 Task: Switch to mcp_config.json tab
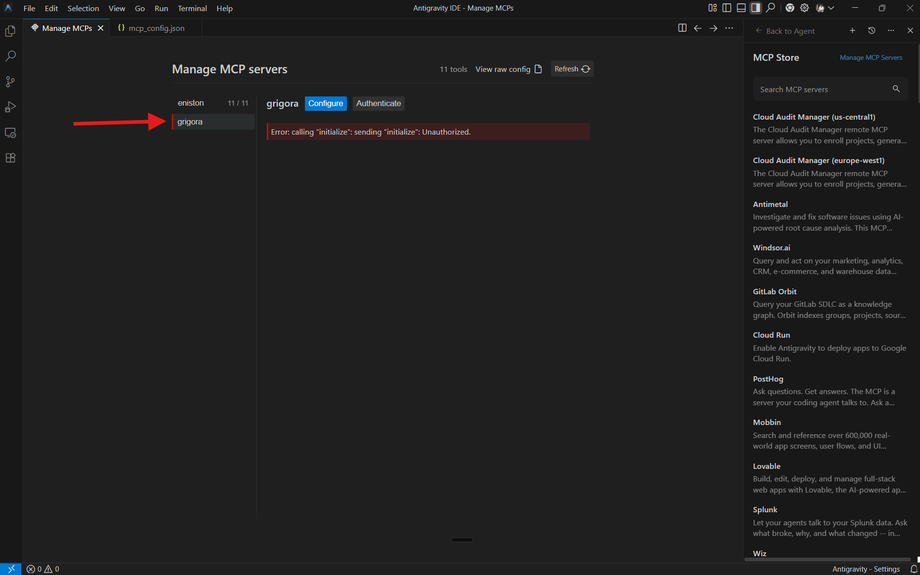point(151,28)
